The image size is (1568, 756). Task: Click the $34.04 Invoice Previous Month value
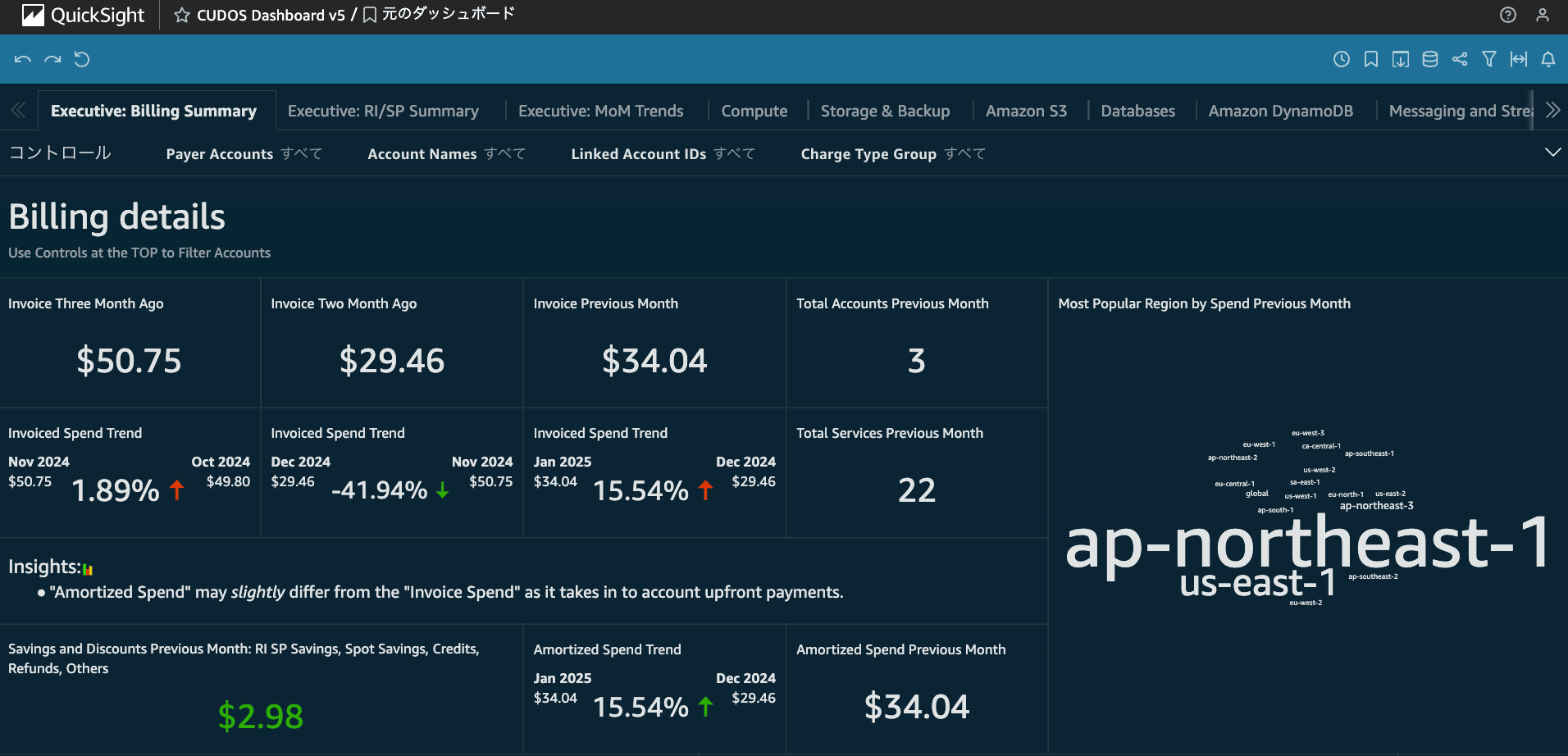[654, 361]
